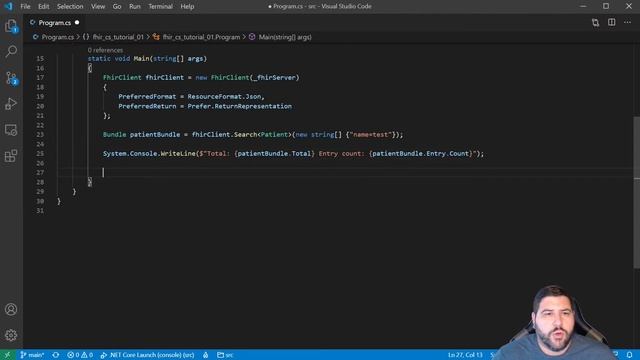Click the "name=test" string literal

coord(371,134)
